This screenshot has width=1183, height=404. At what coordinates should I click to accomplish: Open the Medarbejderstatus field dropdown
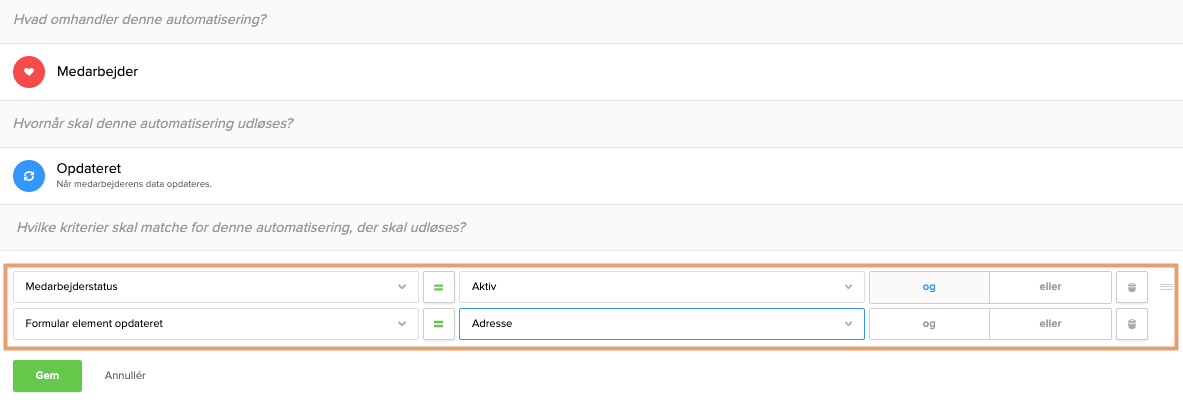(216, 287)
